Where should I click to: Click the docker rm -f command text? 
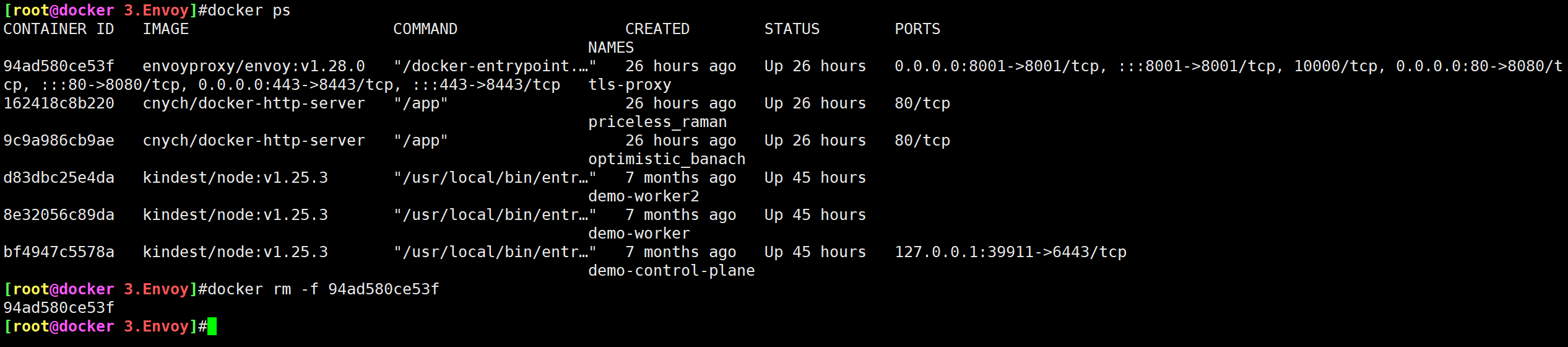pos(323,289)
